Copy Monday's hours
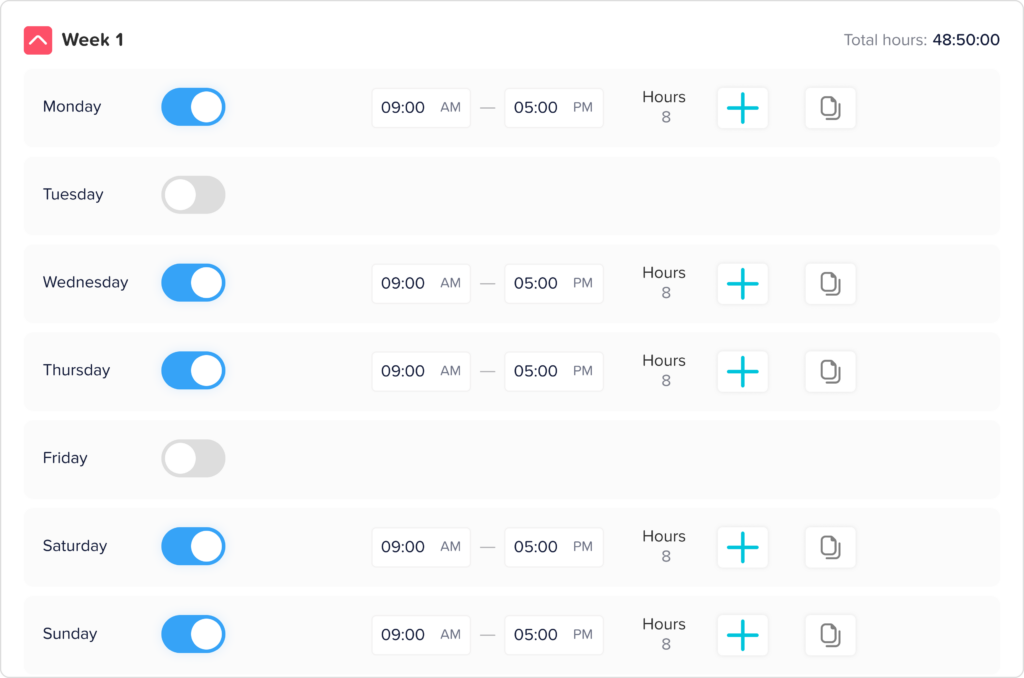This screenshot has height=678, width=1024. (830, 108)
